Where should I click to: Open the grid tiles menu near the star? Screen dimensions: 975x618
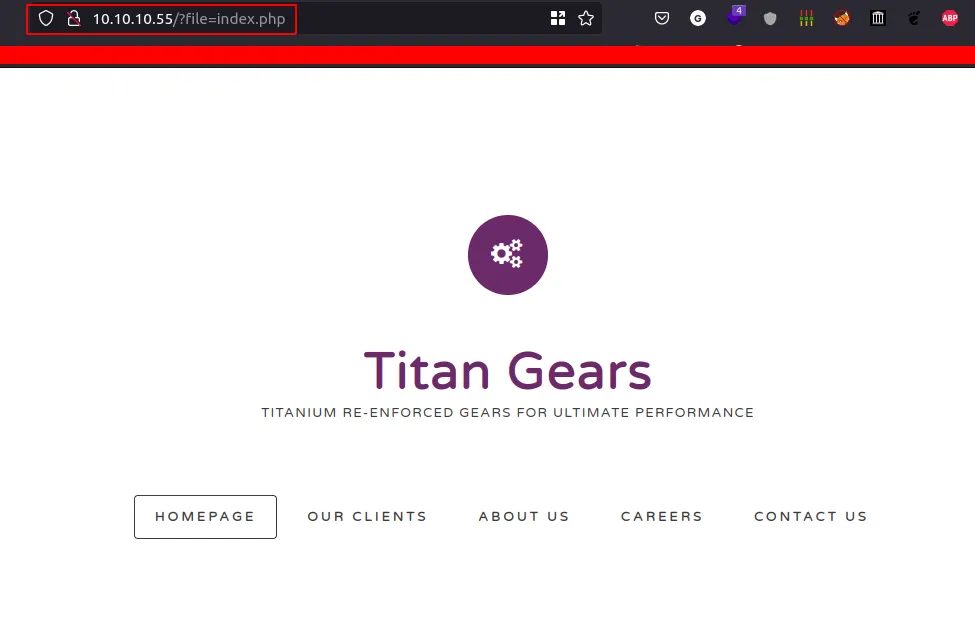click(557, 17)
